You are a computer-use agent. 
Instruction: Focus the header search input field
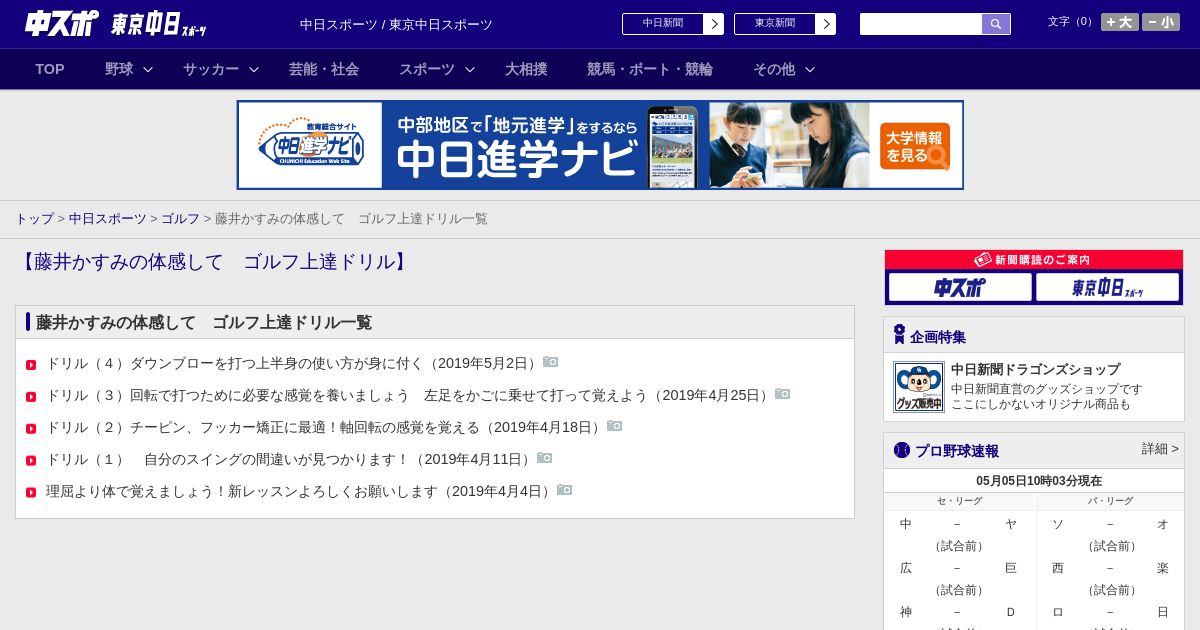pyautogui.click(x=921, y=24)
